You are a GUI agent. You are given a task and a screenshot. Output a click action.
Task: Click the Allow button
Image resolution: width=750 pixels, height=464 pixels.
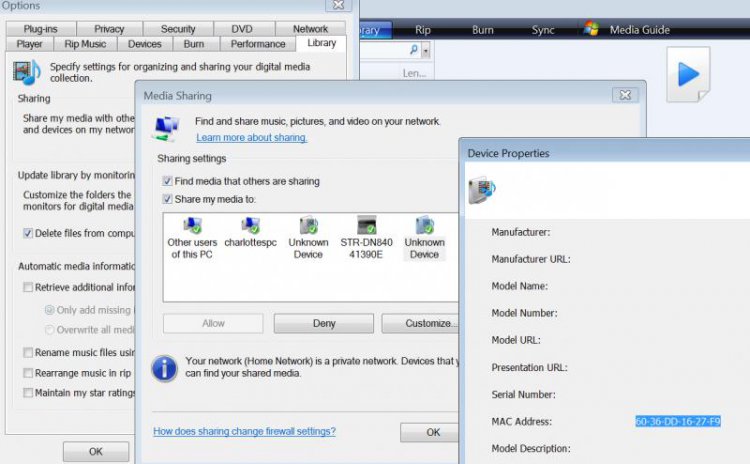(213, 323)
